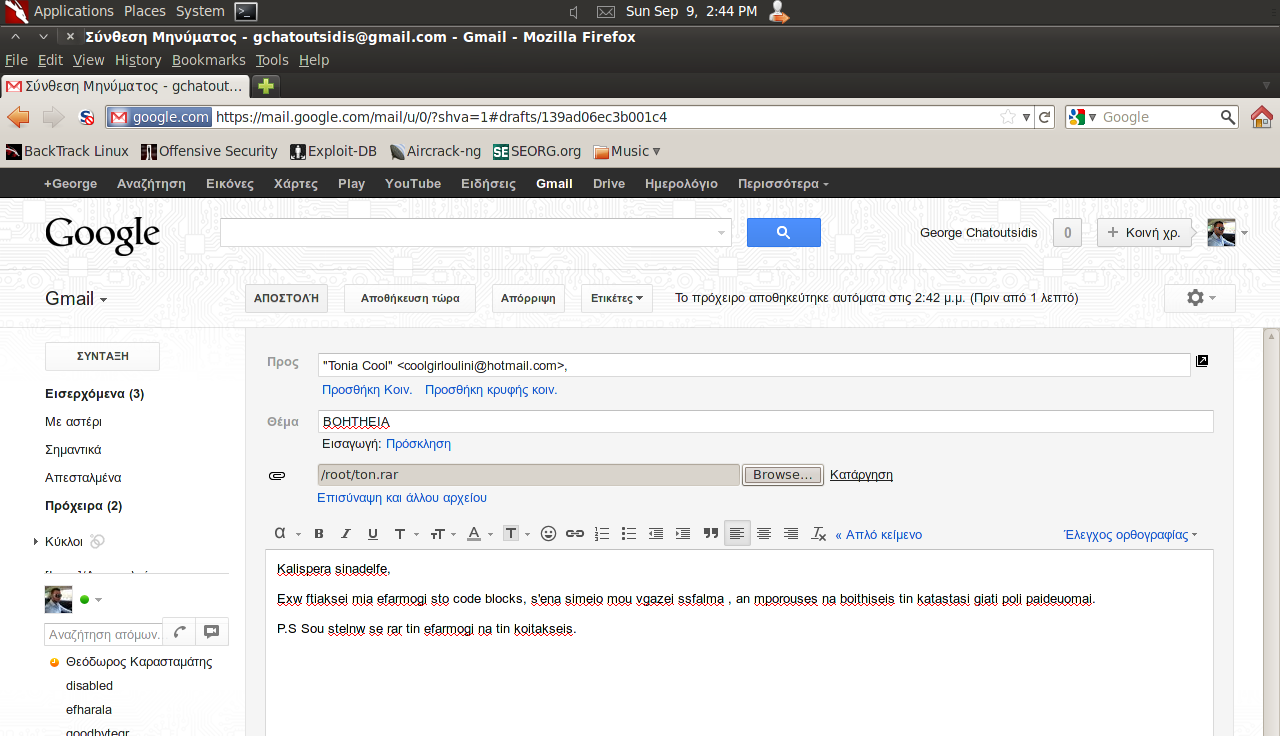
Task: Expand the Gmail product switcher dropdown
Action: click(76, 298)
